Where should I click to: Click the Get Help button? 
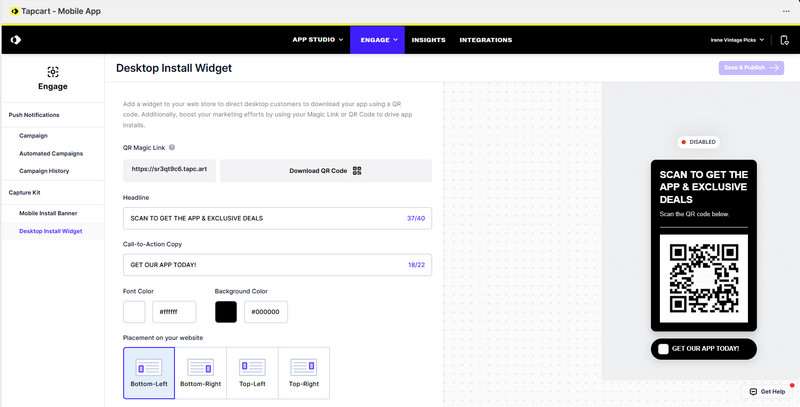pyautogui.click(x=767, y=392)
